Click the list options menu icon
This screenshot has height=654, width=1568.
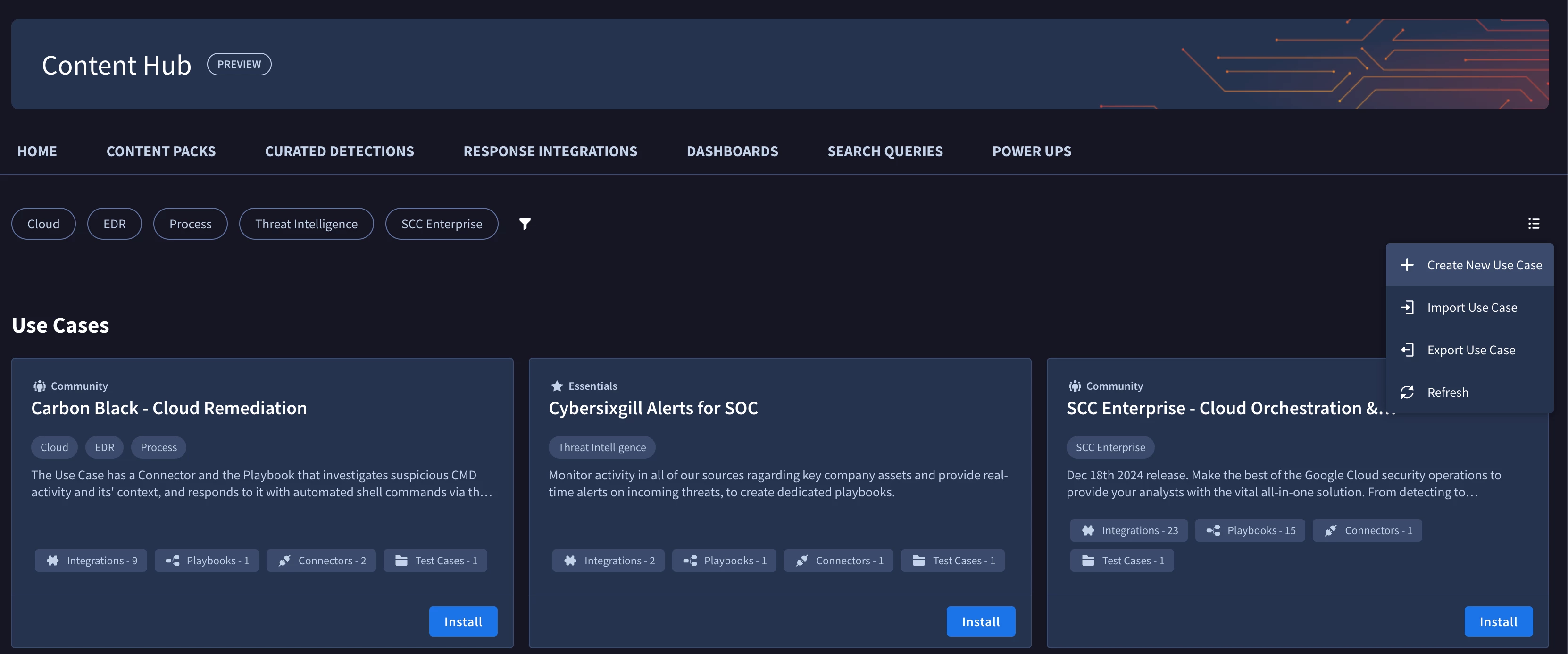[1533, 224]
